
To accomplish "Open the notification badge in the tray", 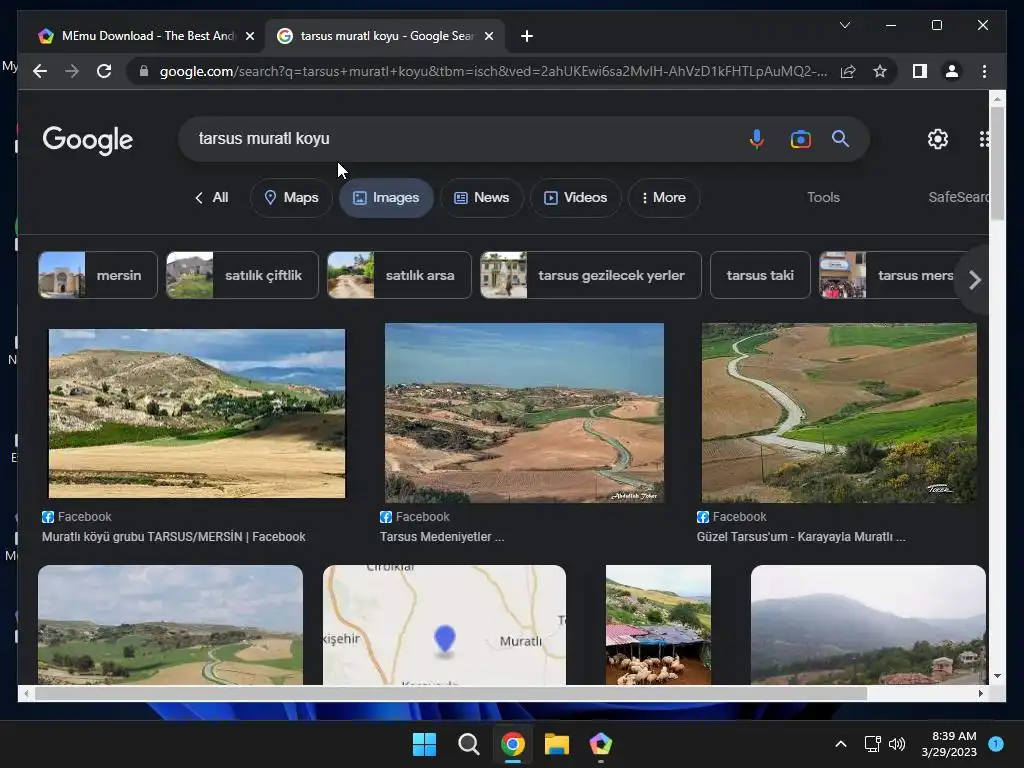I will click(x=996, y=743).
